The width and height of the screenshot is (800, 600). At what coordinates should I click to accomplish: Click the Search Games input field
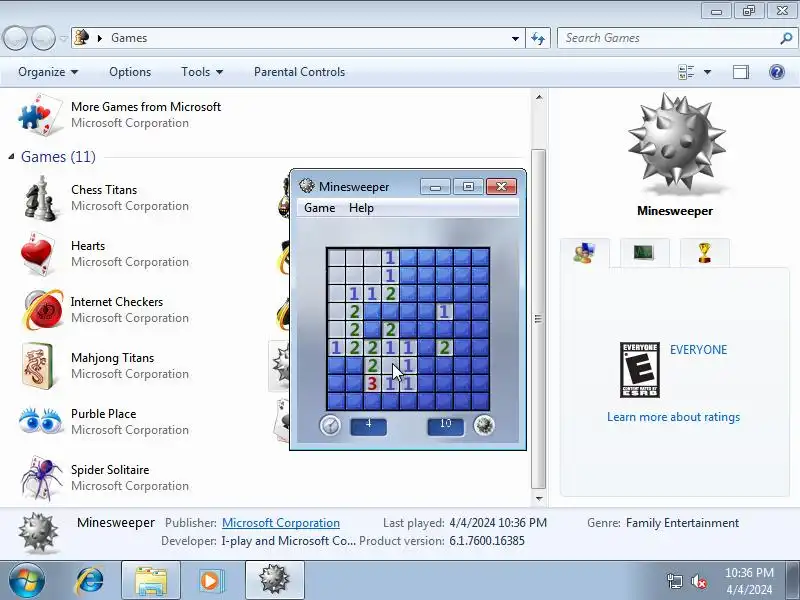[x=668, y=38]
